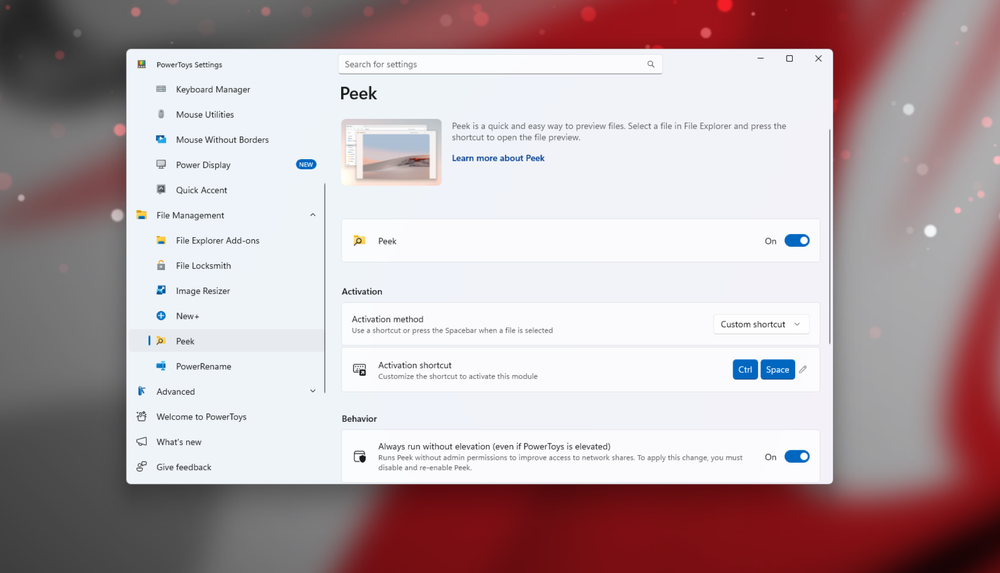Screen dimensions: 1000x573
Task: Click the Activation section heading
Action: tap(362, 292)
